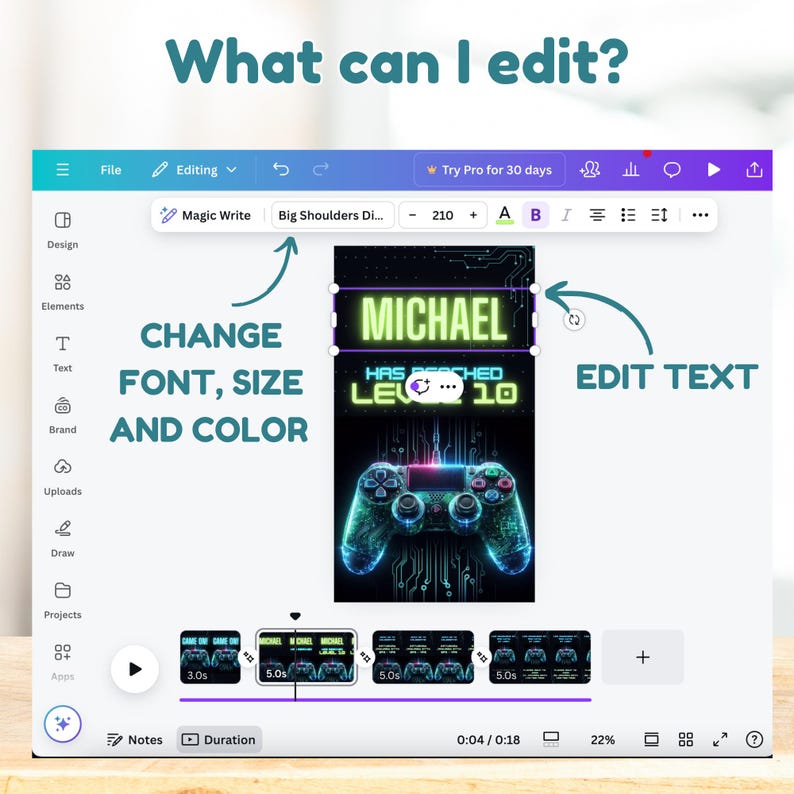Click the rotate handle beside MICHAEL text
Screen dimensions: 794x794
pos(574,320)
